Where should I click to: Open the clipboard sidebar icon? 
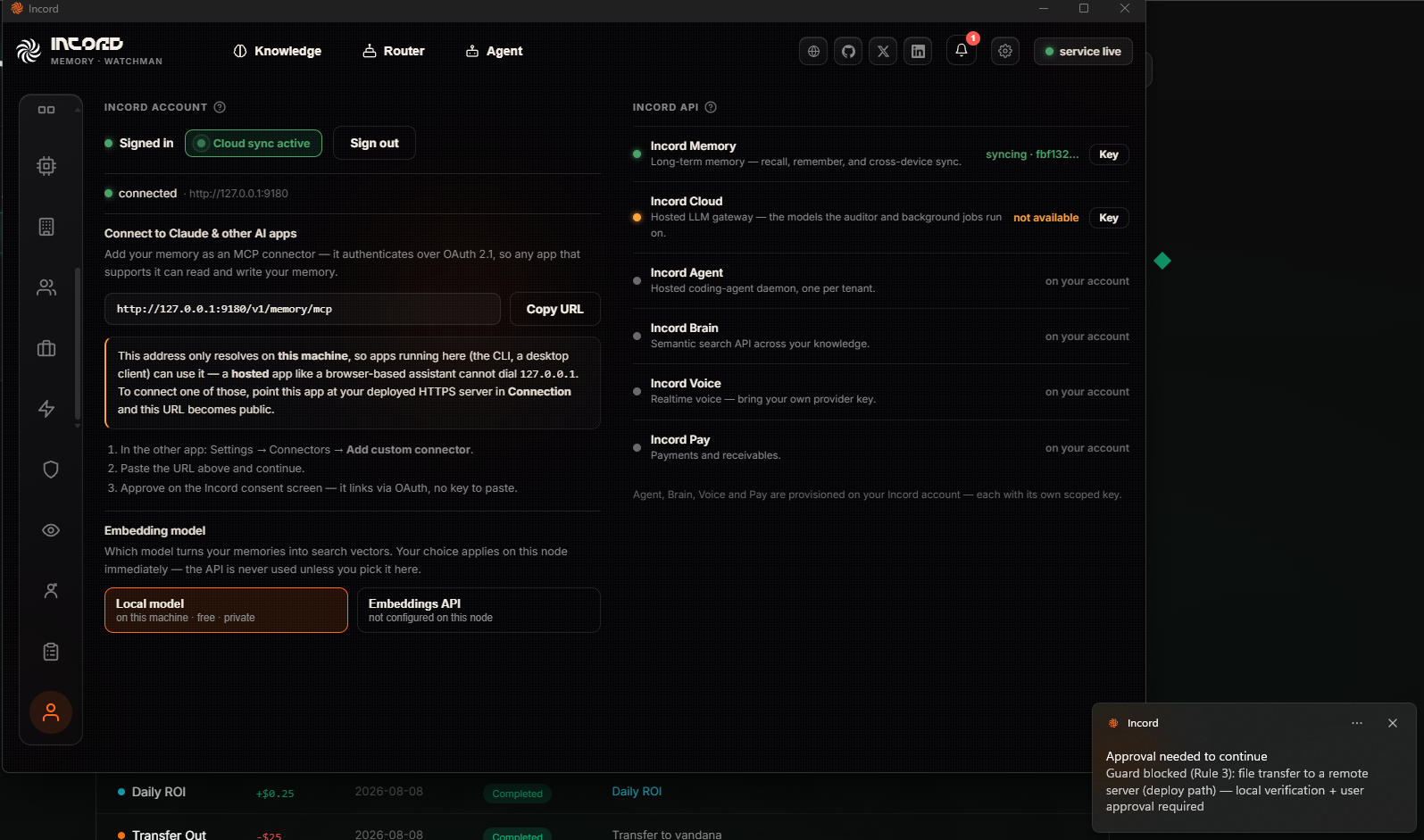click(x=51, y=652)
